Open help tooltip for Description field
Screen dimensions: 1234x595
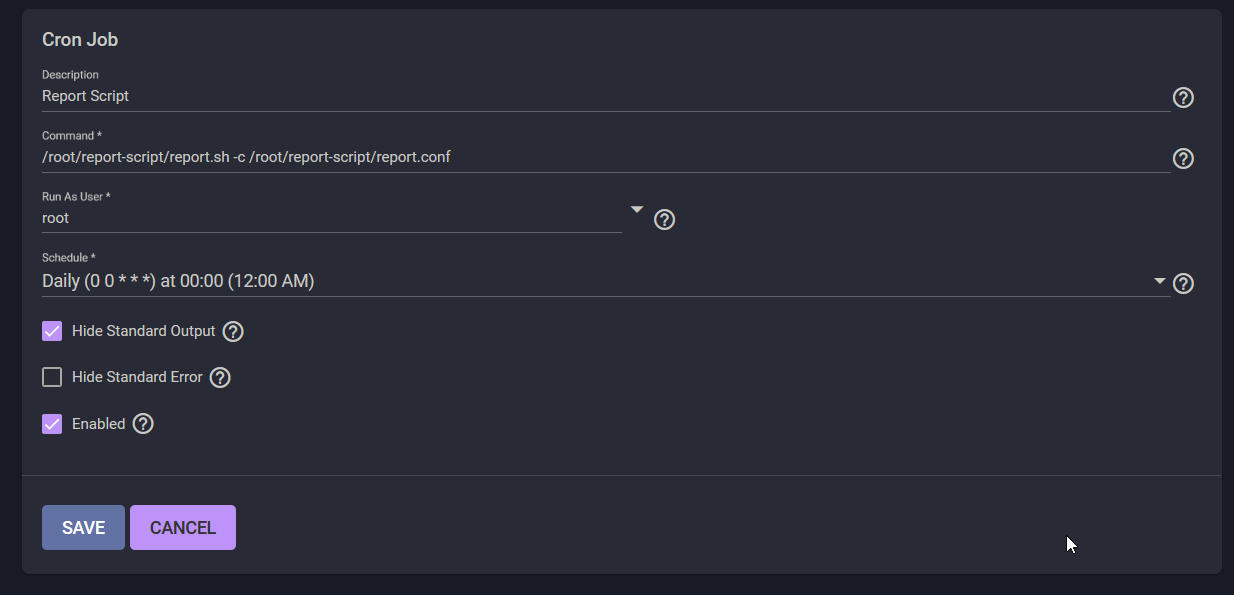pyautogui.click(x=1183, y=97)
